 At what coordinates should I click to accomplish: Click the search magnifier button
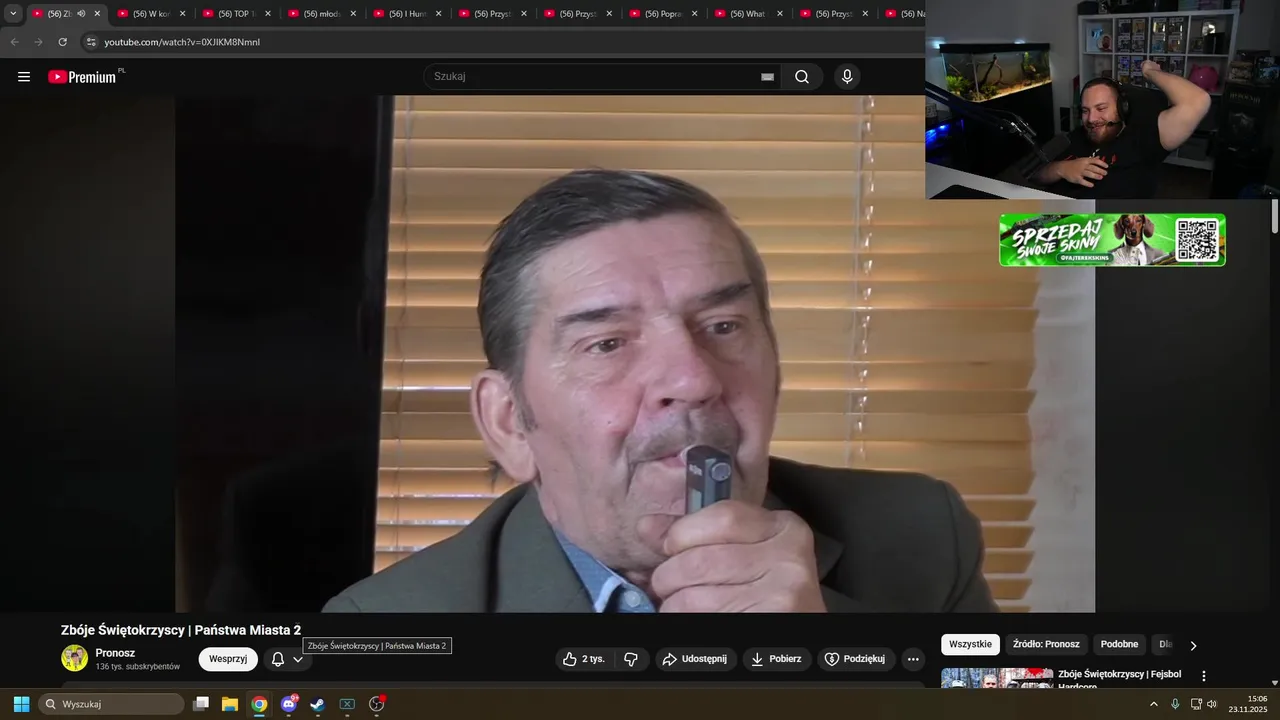[802, 77]
